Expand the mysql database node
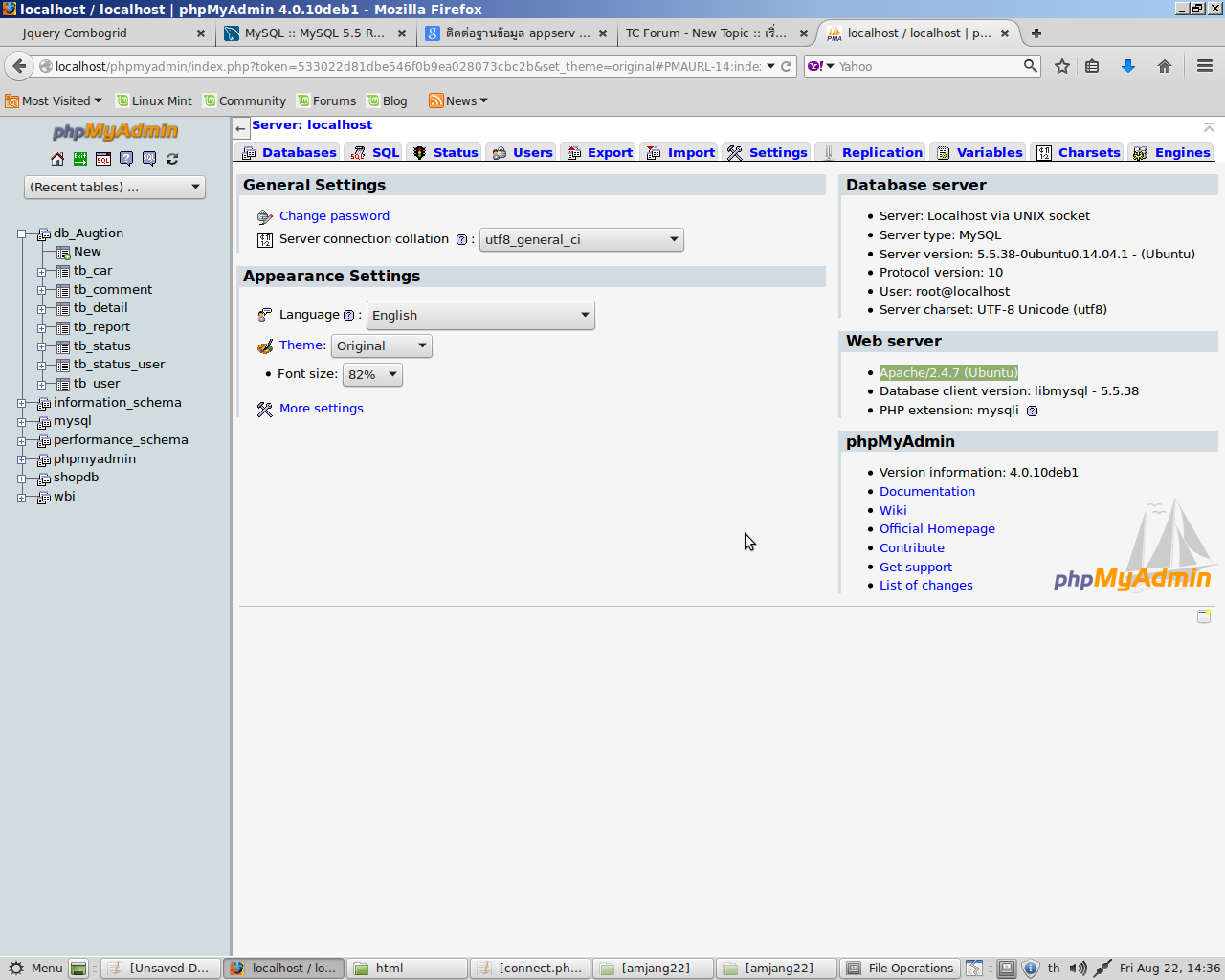The width and height of the screenshot is (1225, 980). point(22,421)
